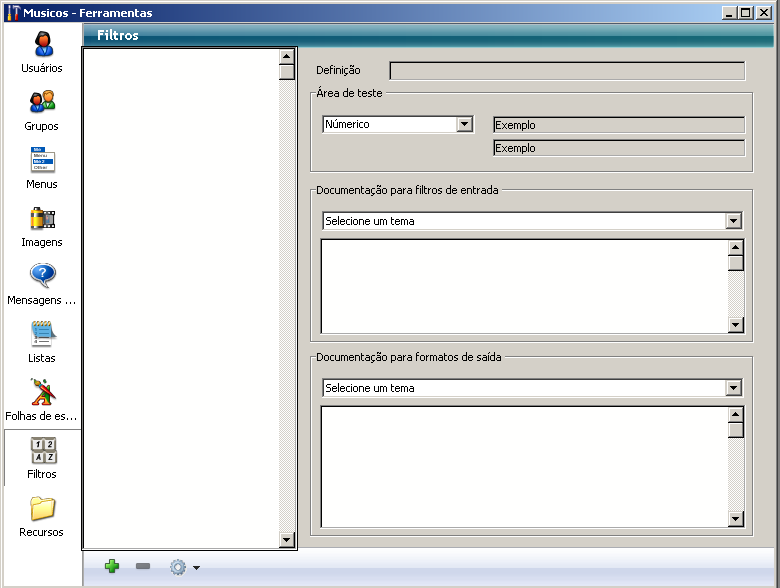
Task: Open the gear settings dropdown menu
Action: pyautogui.click(x=184, y=567)
